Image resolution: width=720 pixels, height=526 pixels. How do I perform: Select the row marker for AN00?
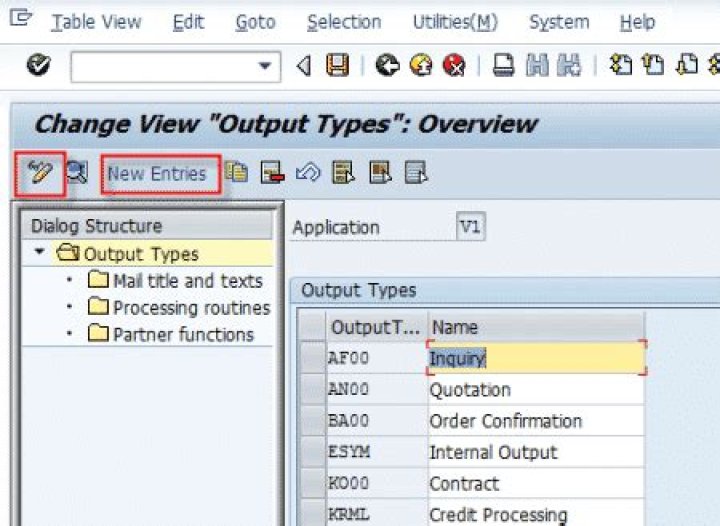pyautogui.click(x=313, y=389)
